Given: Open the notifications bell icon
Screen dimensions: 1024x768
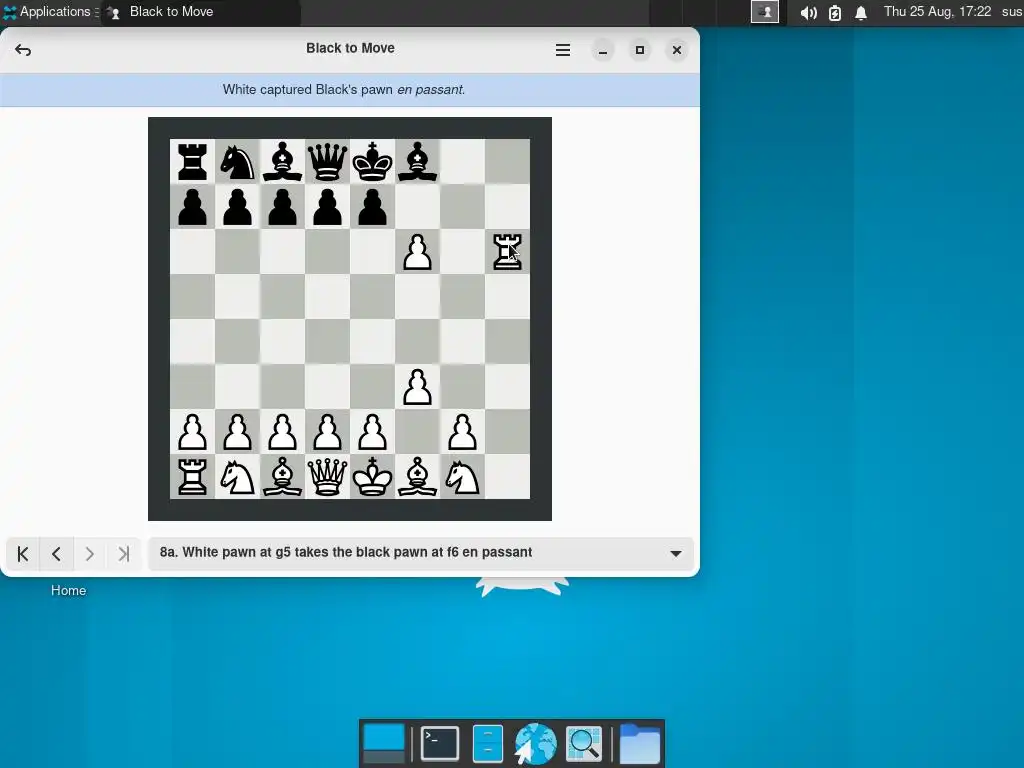Looking at the screenshot, I should coord(861,12).
